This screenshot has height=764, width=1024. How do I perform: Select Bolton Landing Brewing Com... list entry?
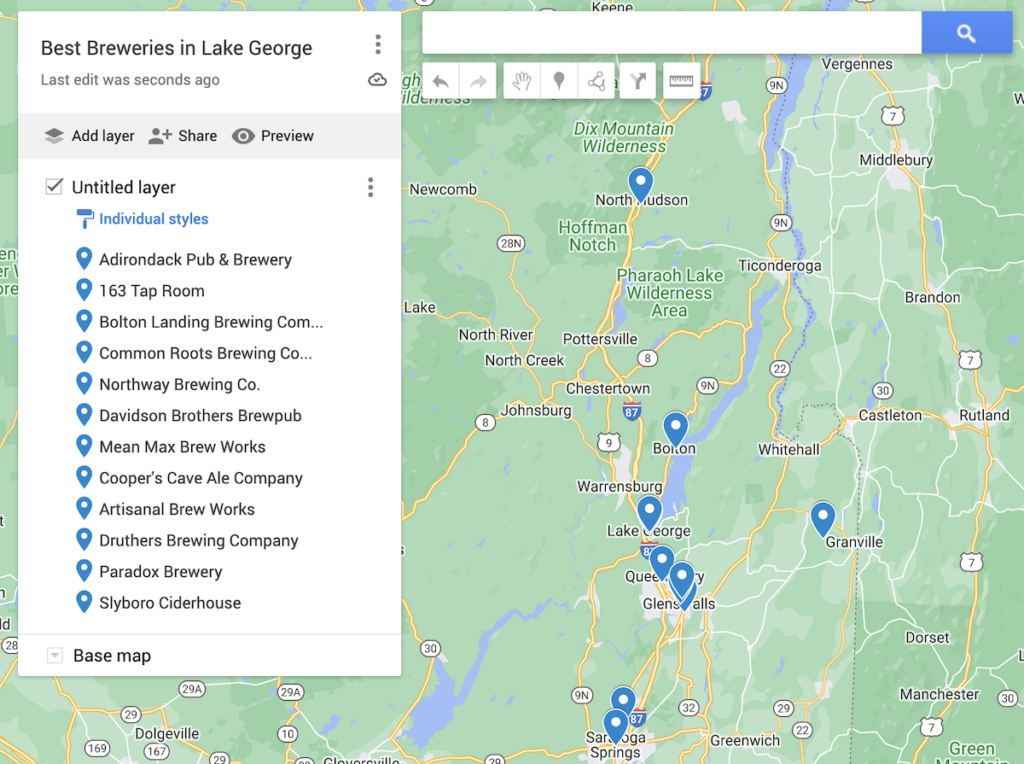(211, 321)
